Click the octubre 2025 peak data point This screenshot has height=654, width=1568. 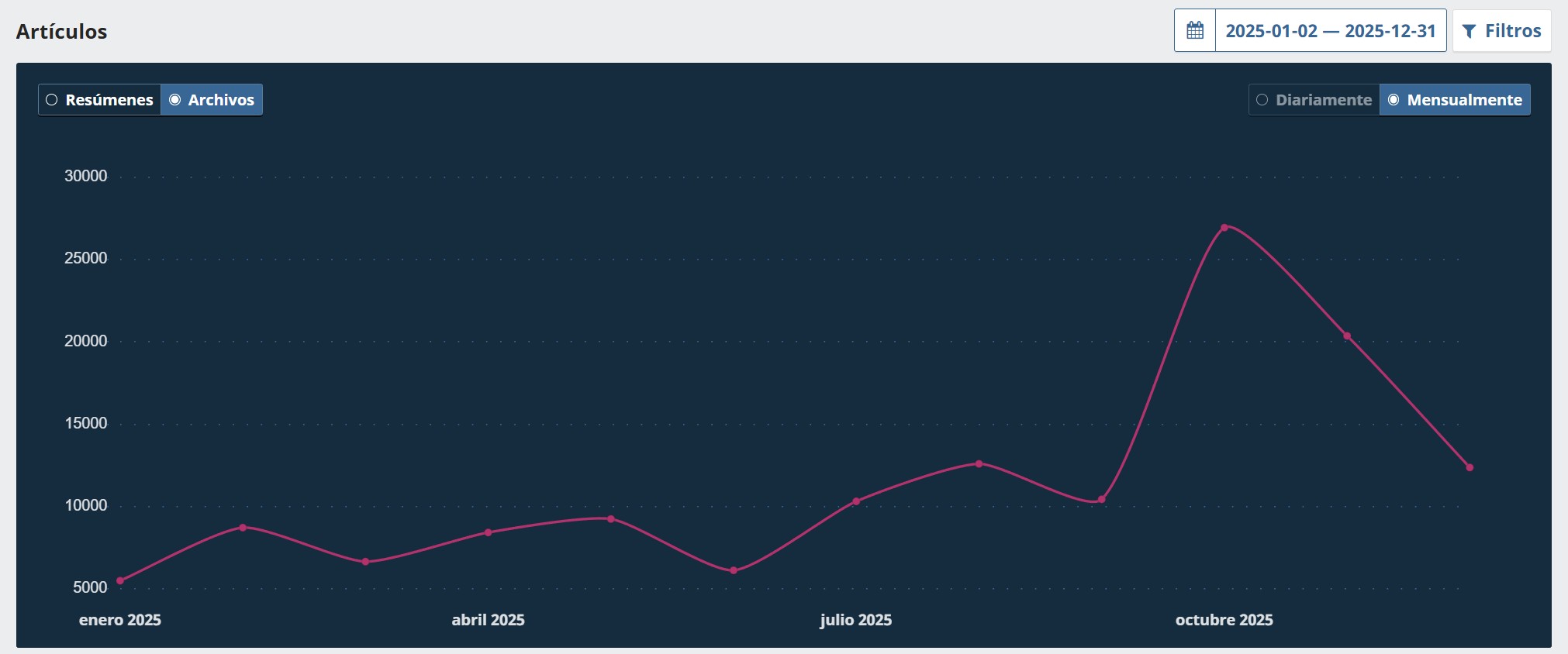pos(1224,228)
